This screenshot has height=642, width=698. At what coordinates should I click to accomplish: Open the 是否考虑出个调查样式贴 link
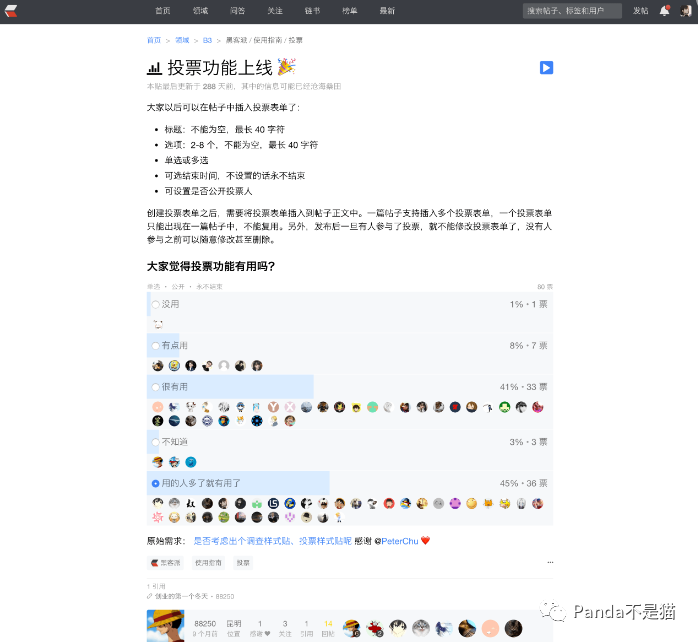tap(272, 541)
